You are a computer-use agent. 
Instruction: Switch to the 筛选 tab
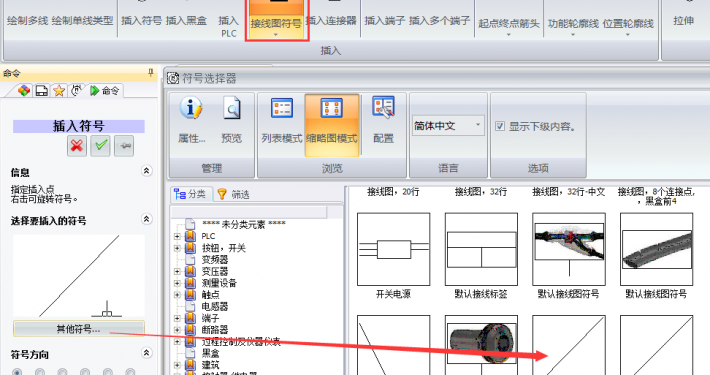234,194
